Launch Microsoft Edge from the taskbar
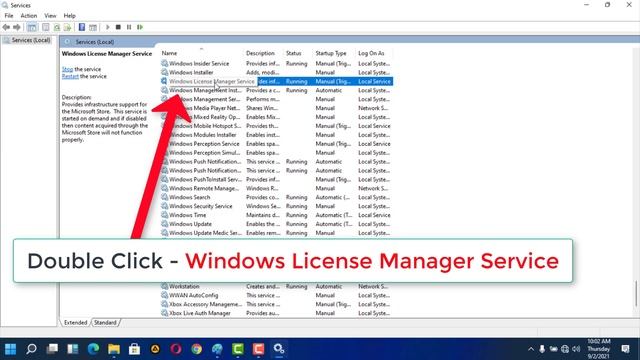Viewport: 640px width, 360px height. click(93, 349)
